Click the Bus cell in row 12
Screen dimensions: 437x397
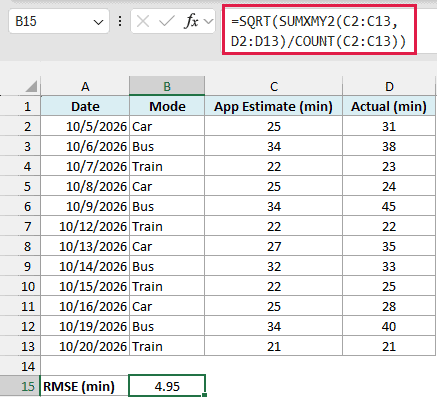pos(167,326)
